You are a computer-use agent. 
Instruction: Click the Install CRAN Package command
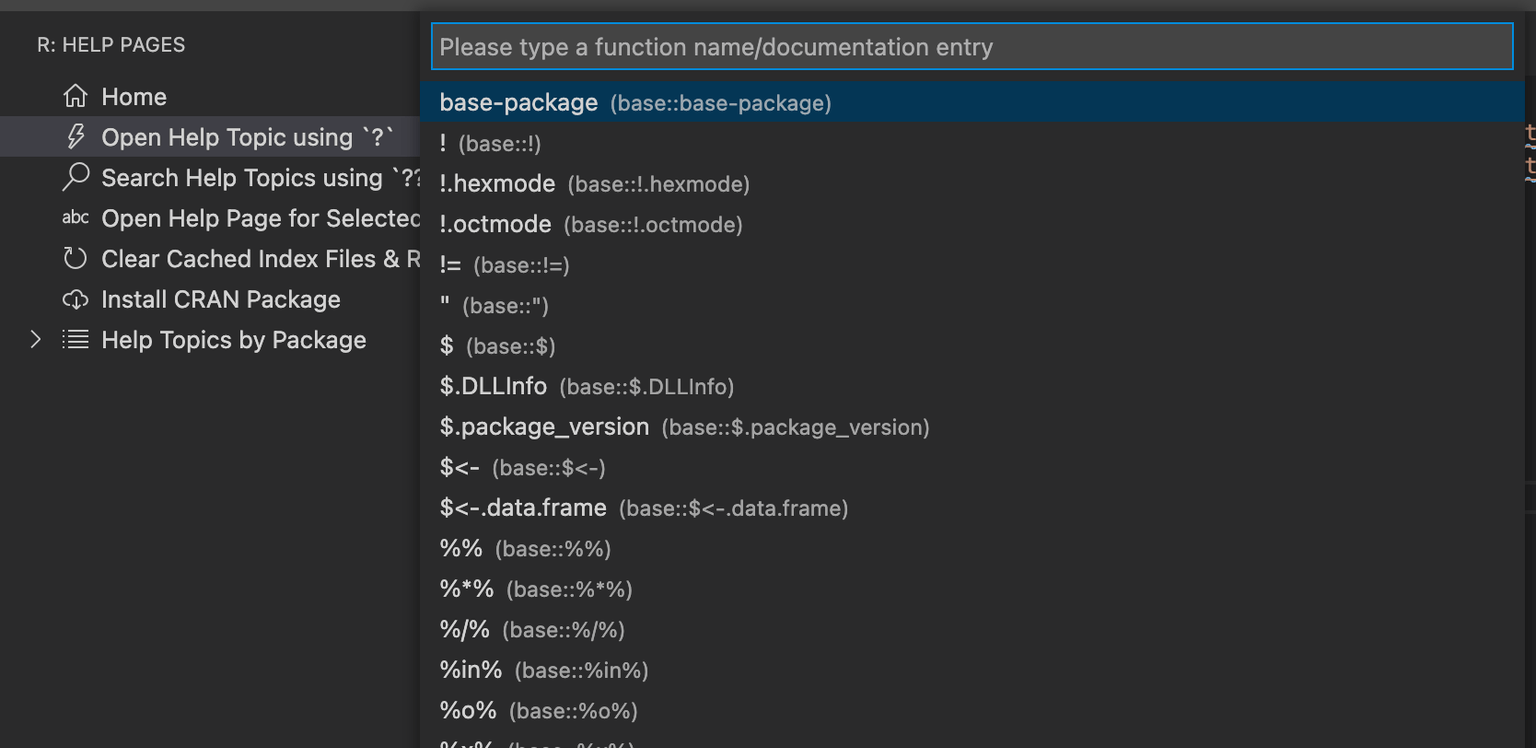[220, 299]
